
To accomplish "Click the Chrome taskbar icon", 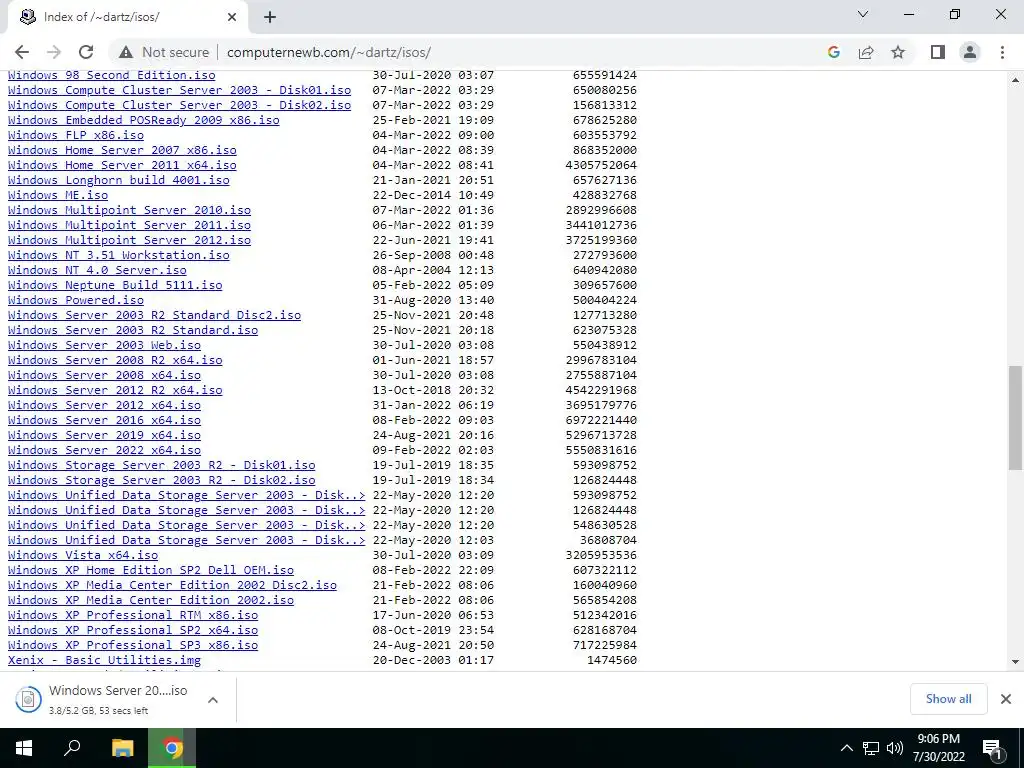I will point(172,748).
